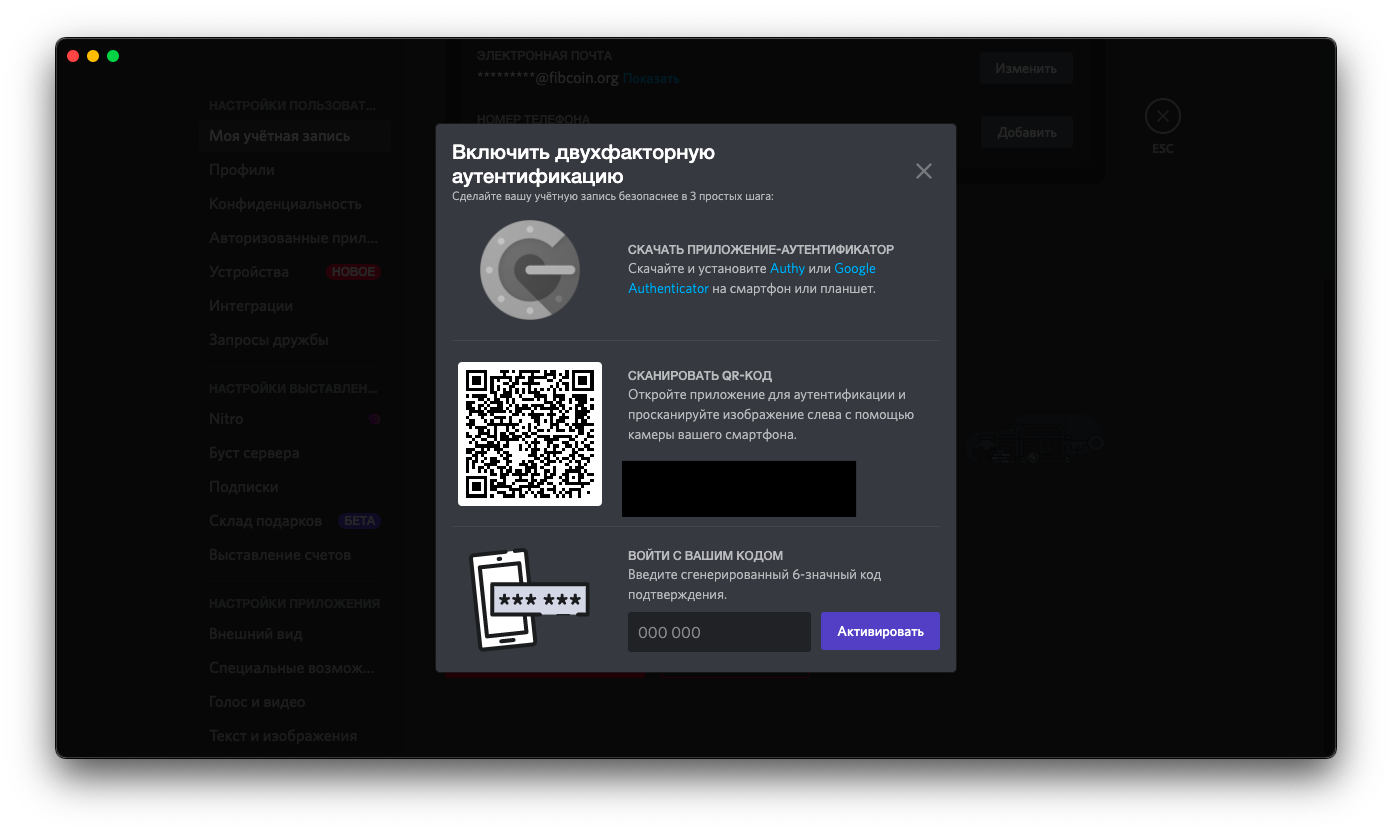
Task: Click the СКАЧАТЬ ПРИЛОЖЕНИЕ-АУТЕНТИФИКАТОР heading
Action: pos(761,250)
